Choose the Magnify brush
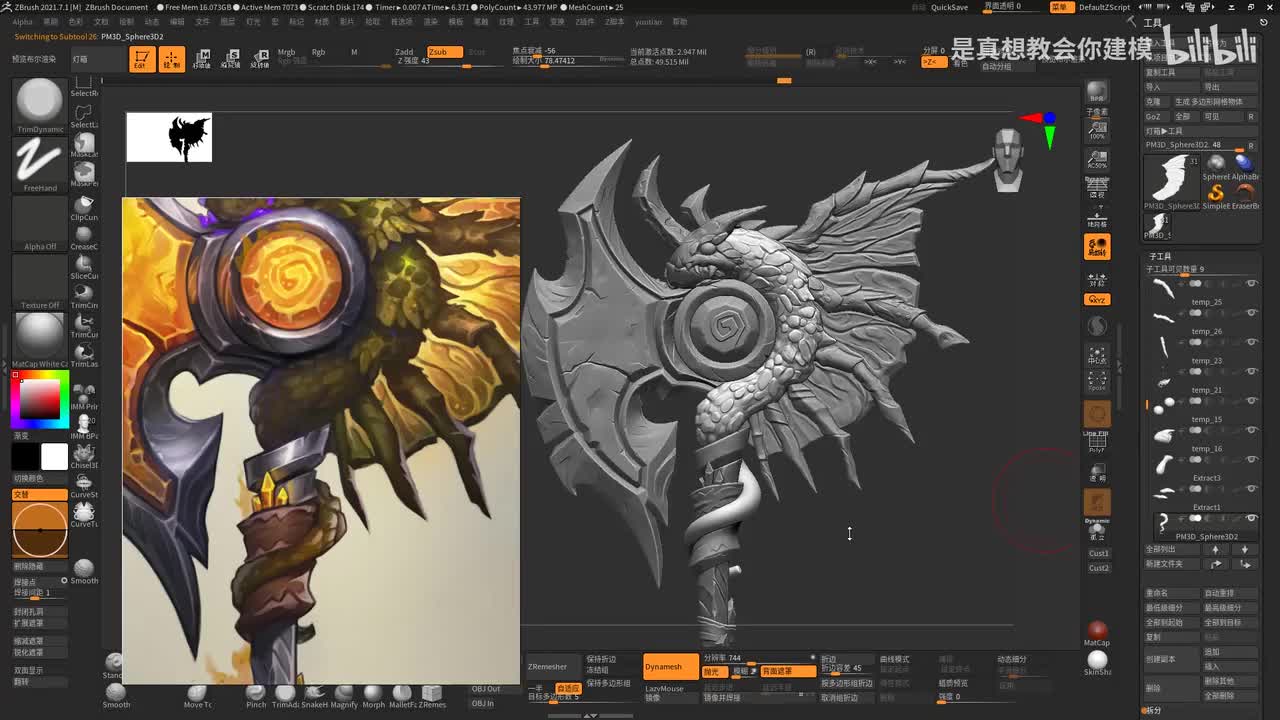Viewport: 1280px width, 720px height. (344, 696)
